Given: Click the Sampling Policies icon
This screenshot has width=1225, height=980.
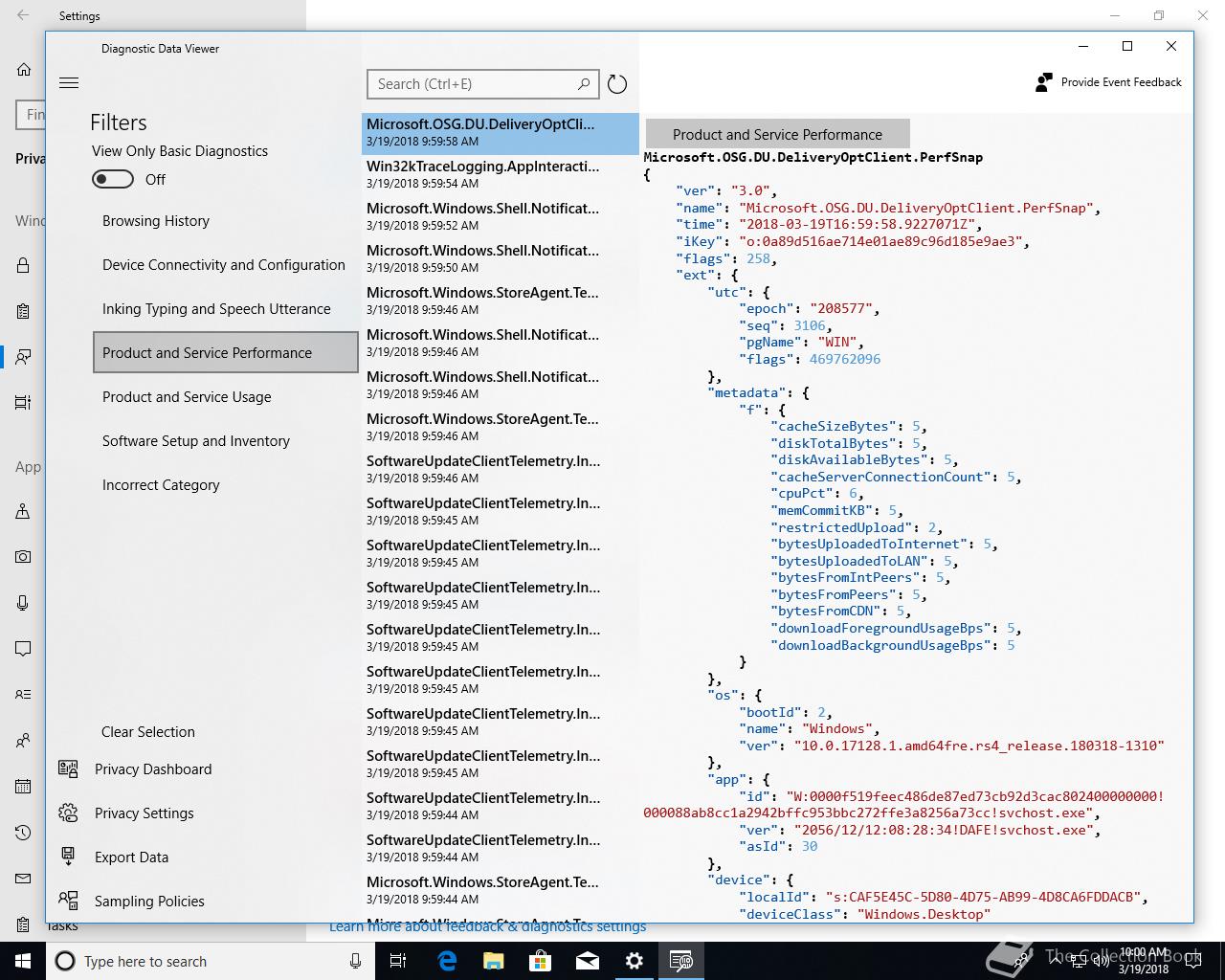Looking at the screenshot, I should 68,901.
